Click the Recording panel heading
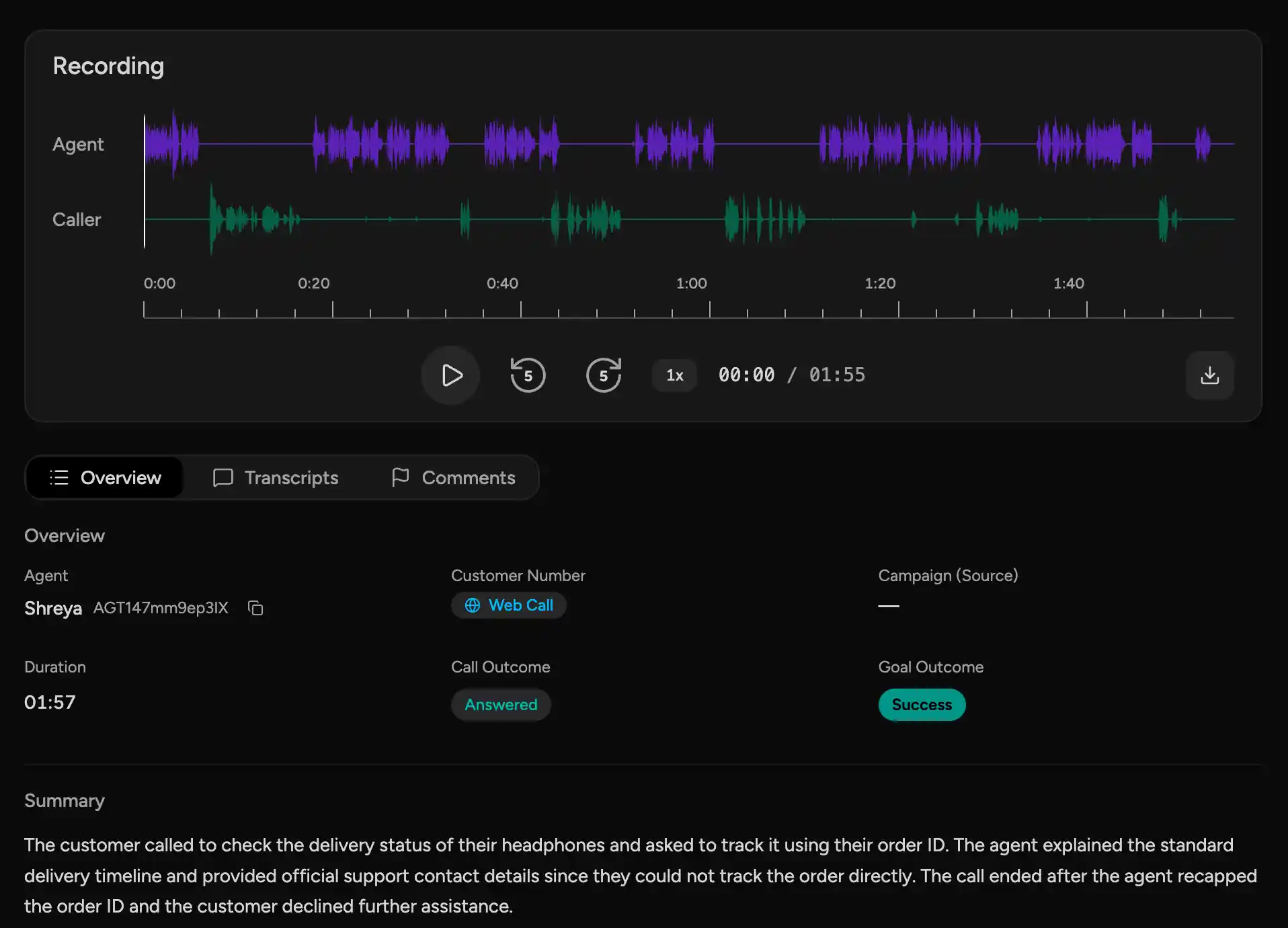This screenshot has width=1288, height=928. (108, 66)
